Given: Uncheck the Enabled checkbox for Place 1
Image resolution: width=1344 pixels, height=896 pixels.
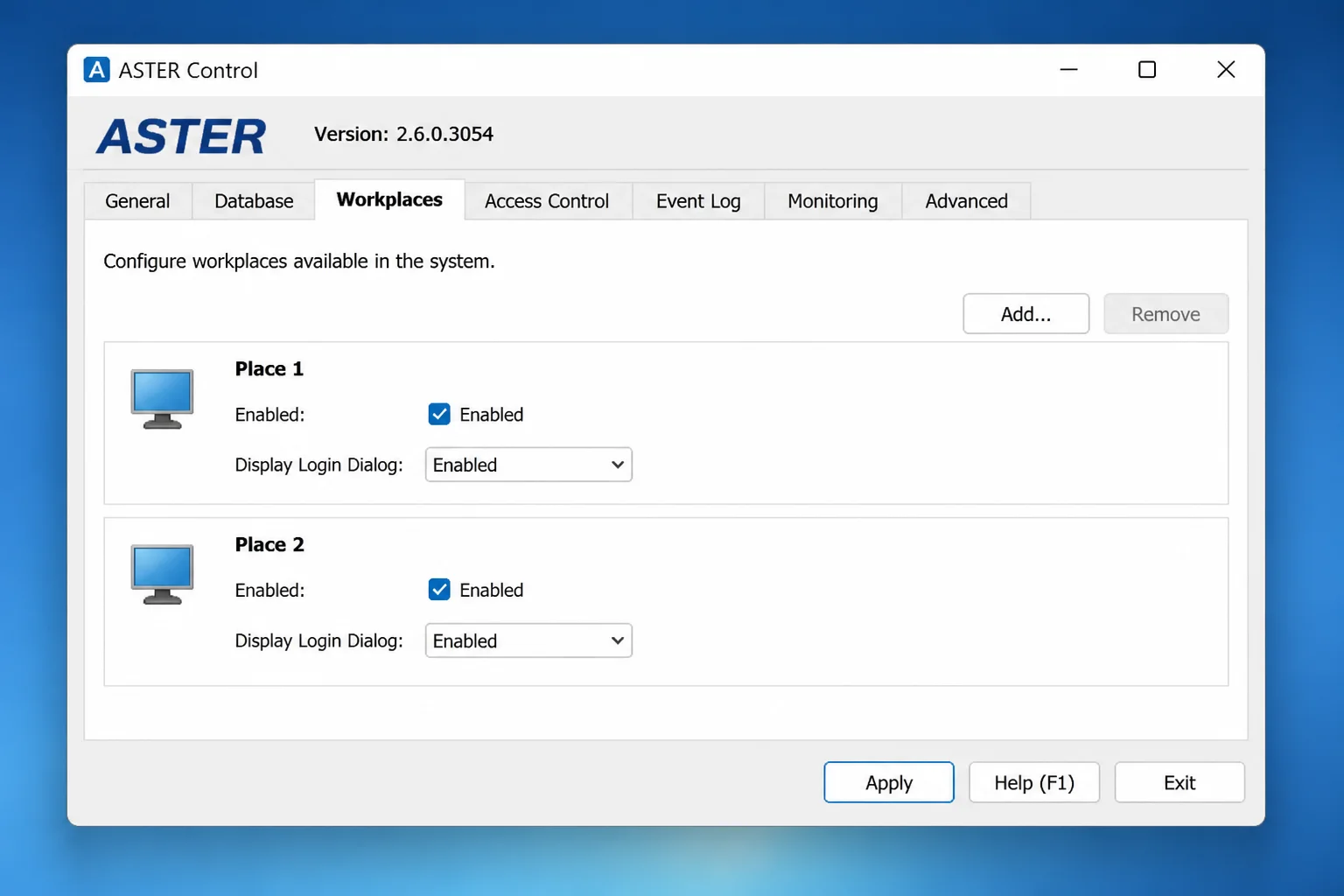Looking at the screenshot, I should (439, 414).
